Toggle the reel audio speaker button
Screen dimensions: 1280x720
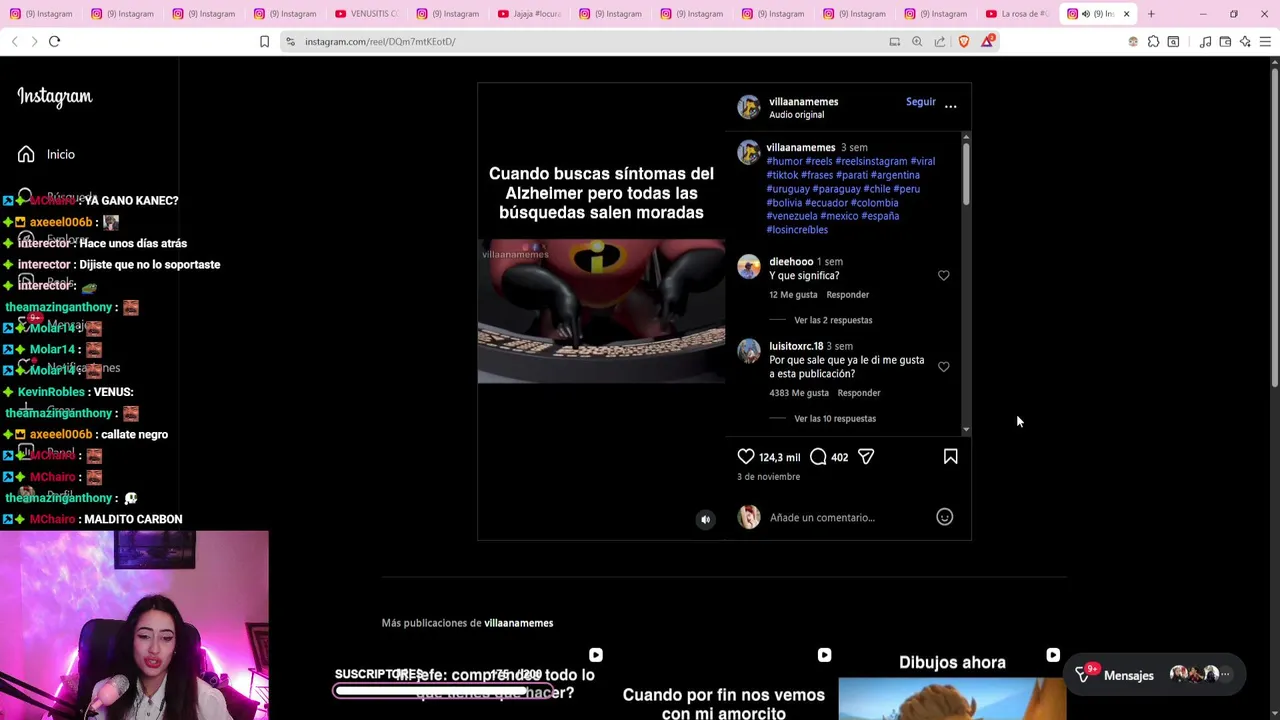tap(706, 519)
